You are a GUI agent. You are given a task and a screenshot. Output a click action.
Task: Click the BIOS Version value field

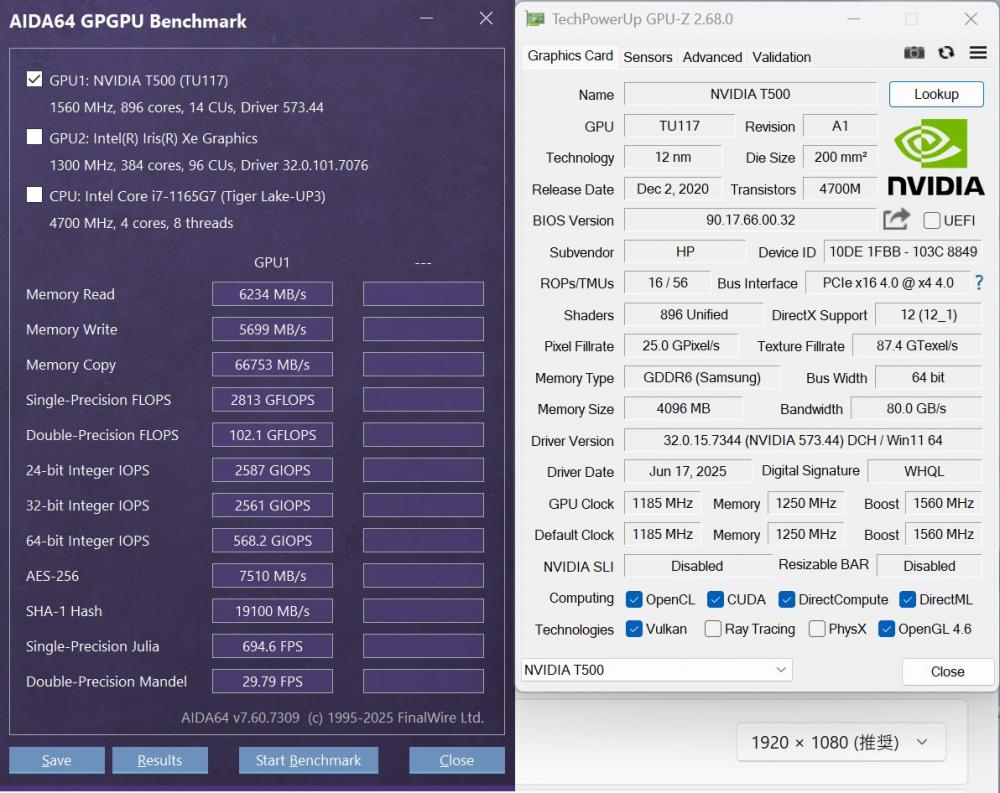750,220
